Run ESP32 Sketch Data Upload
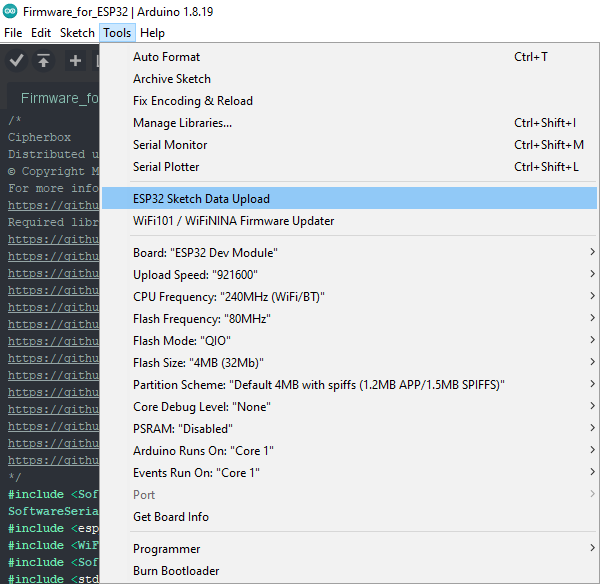 (x=349, y=199)
